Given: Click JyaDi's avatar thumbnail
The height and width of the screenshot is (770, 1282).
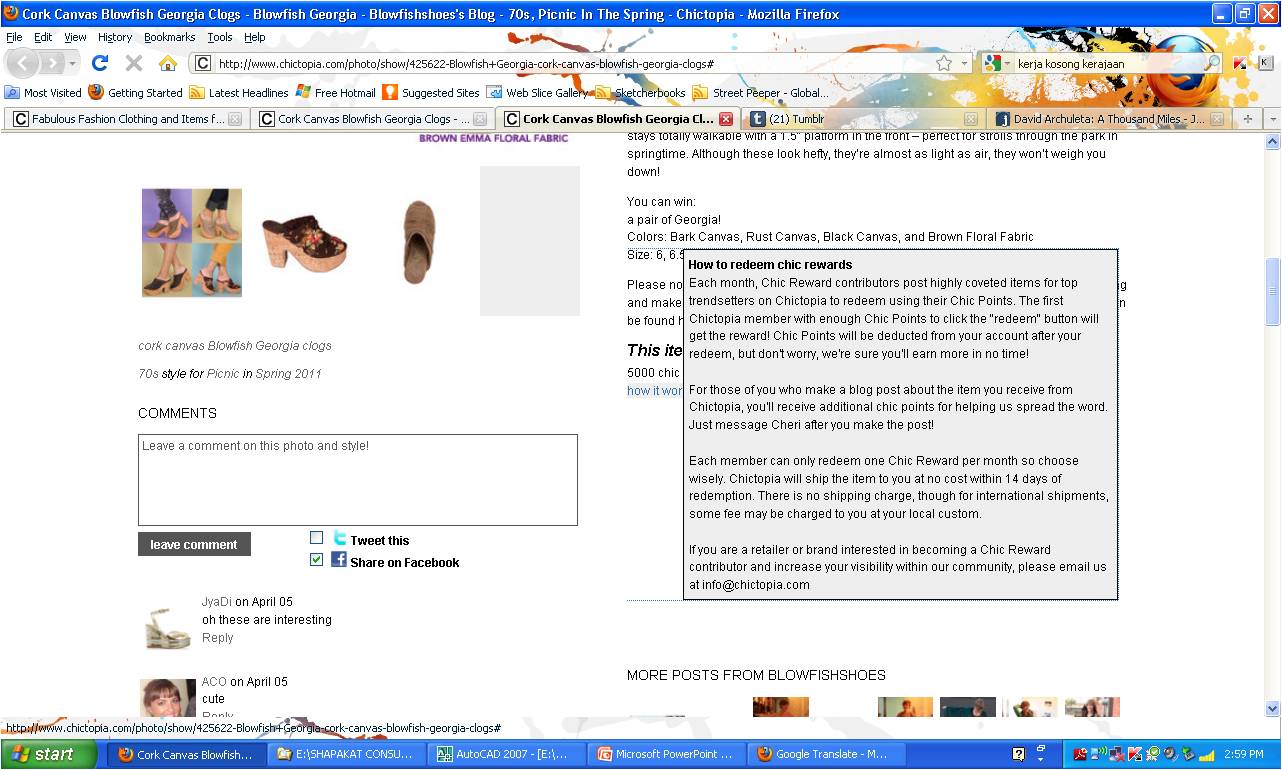Looking at the screenshot, I should point(168,626).
